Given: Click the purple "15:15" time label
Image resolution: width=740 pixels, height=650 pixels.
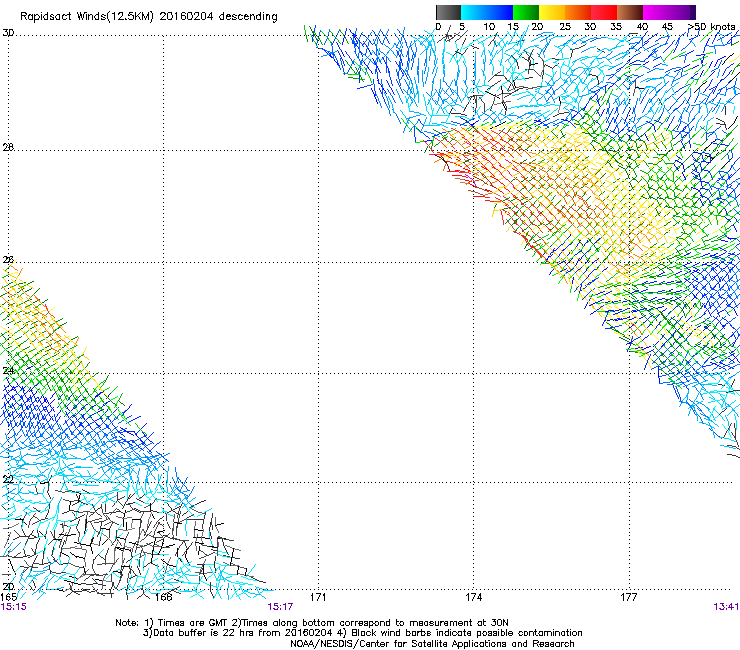Looking at the screenshot, I should [x=13, y=607].
